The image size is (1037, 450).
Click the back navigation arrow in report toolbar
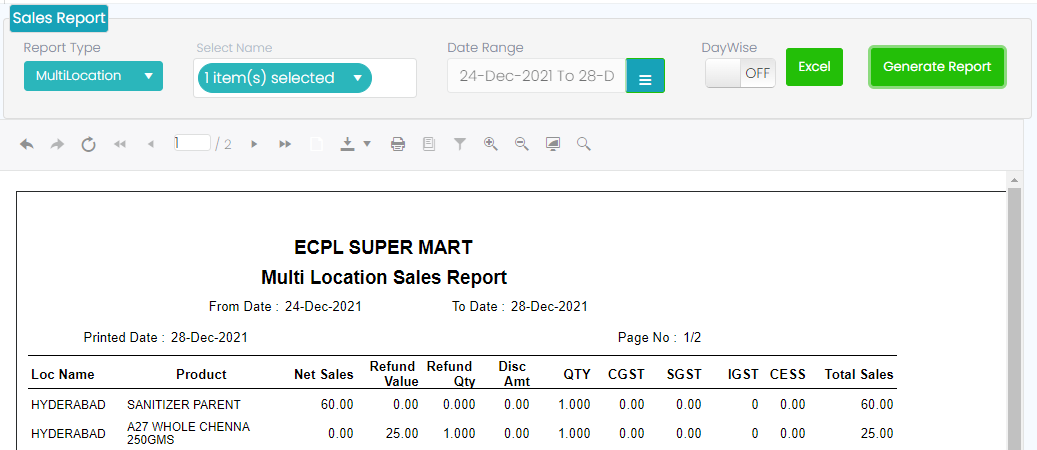27,144
